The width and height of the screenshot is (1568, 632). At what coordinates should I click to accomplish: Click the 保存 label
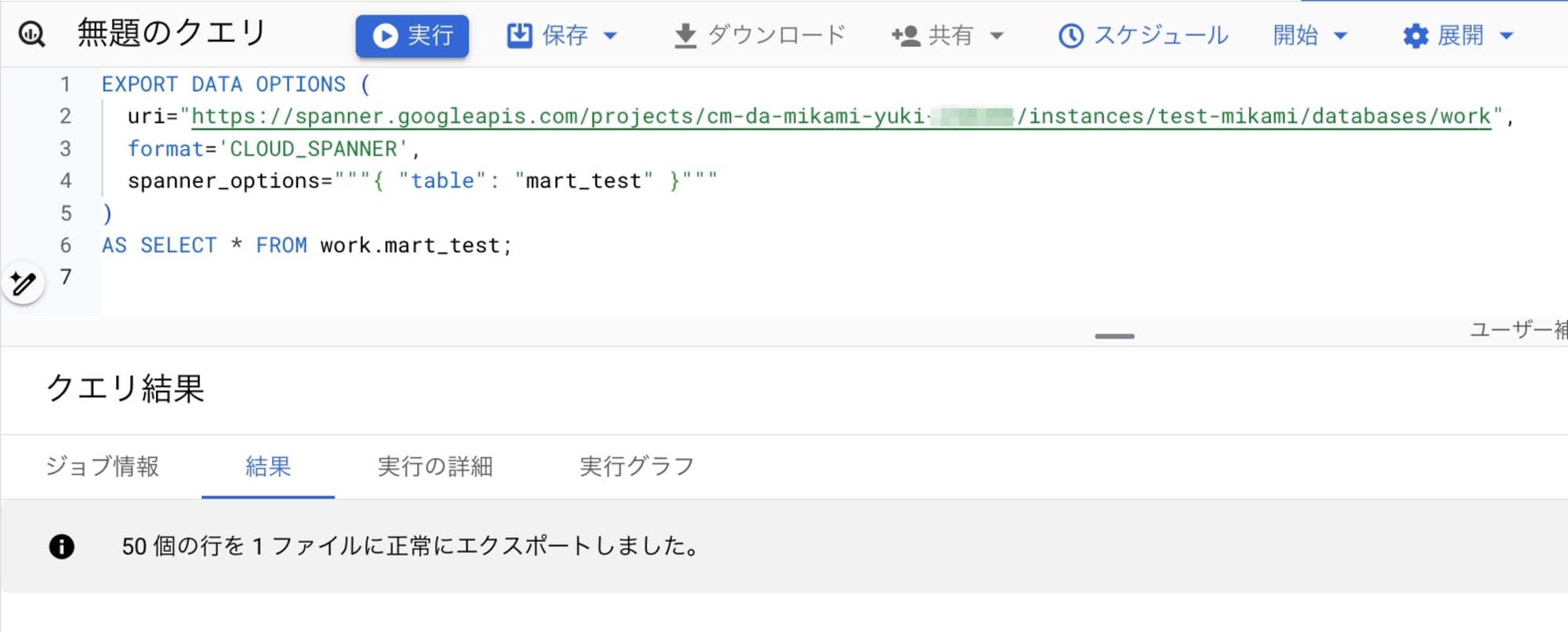tap(564, 35)
